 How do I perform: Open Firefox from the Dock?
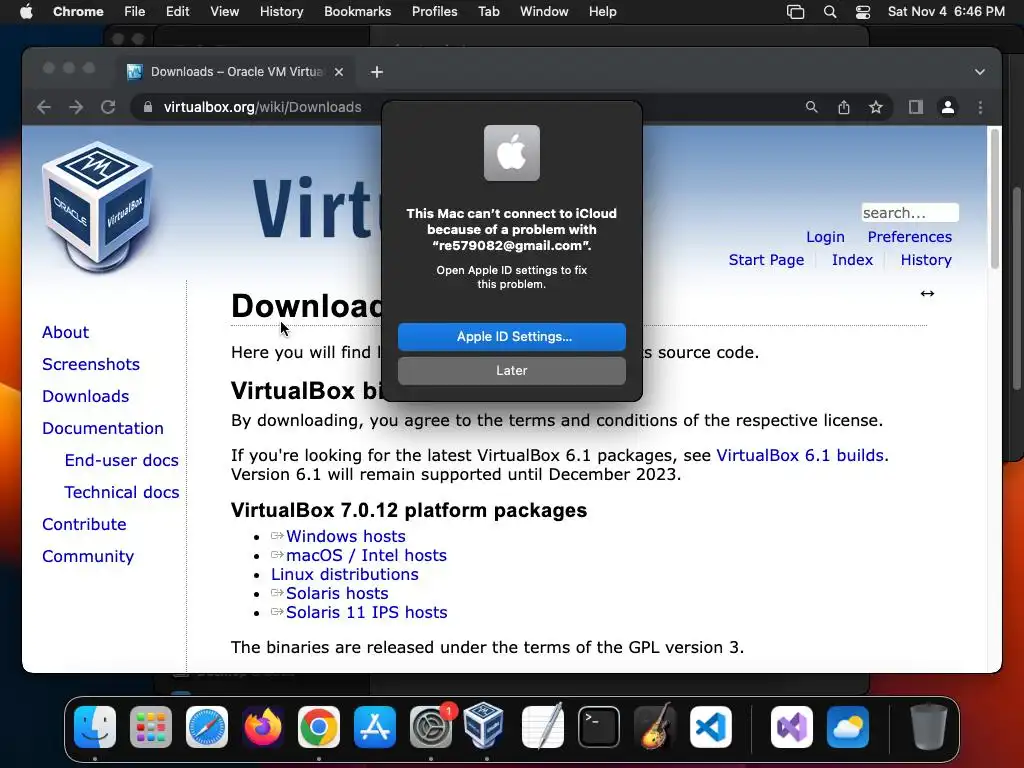point(263,727)
